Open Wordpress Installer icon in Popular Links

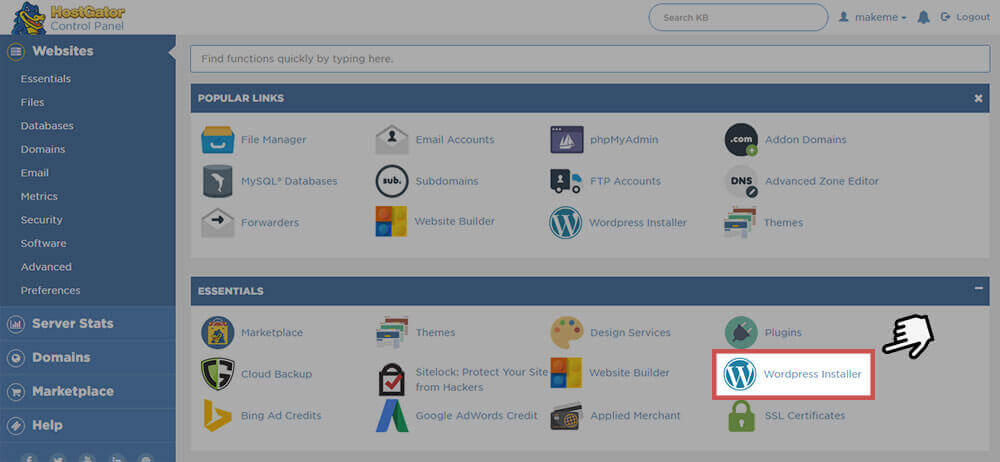pyautogui.click(x=566, y=223)
